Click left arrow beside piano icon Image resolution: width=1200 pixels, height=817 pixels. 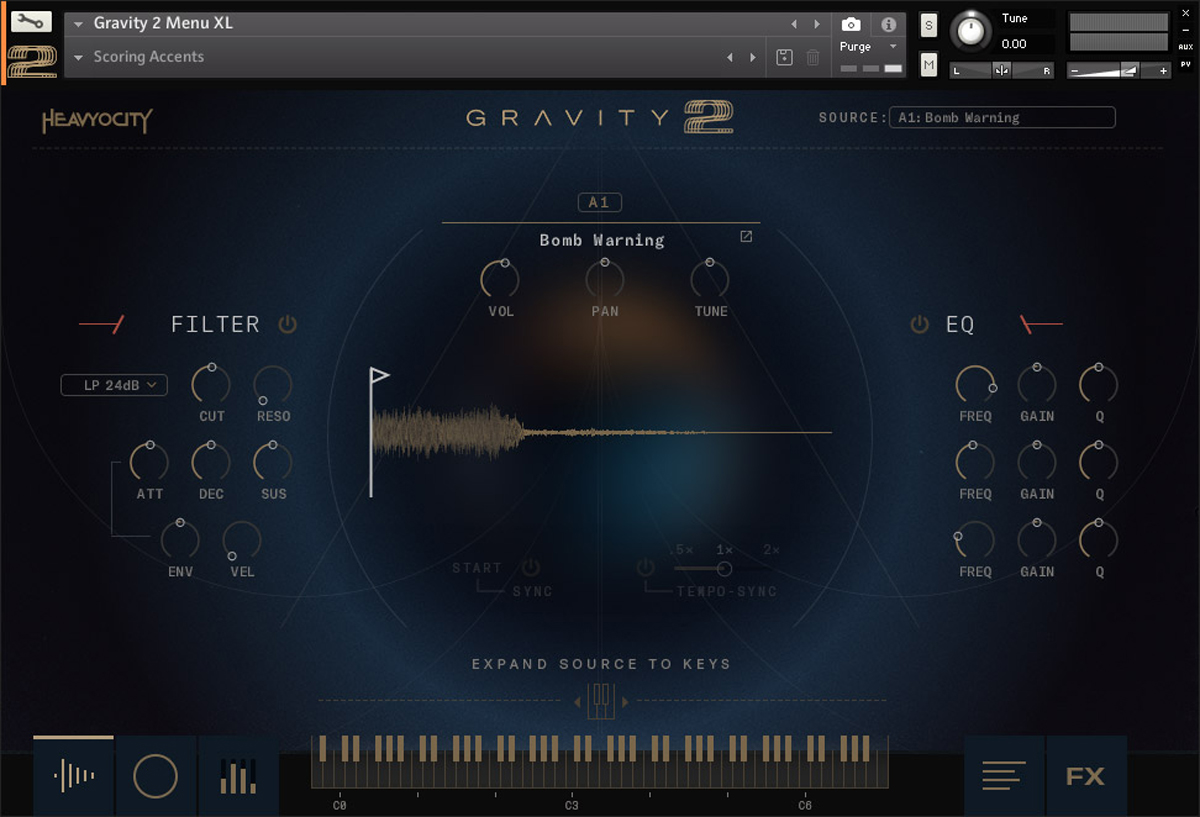coord(578,702)
